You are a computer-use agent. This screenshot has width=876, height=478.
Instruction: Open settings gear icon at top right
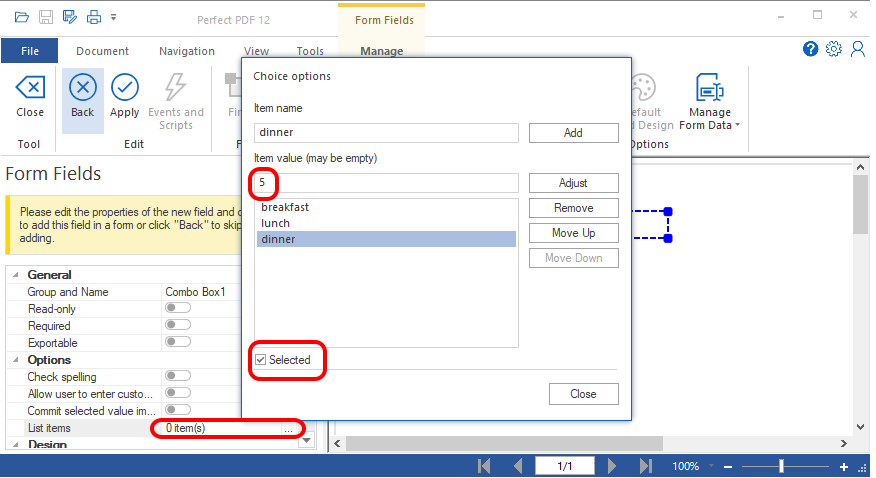pyautogui.click(x=834, y=49)
